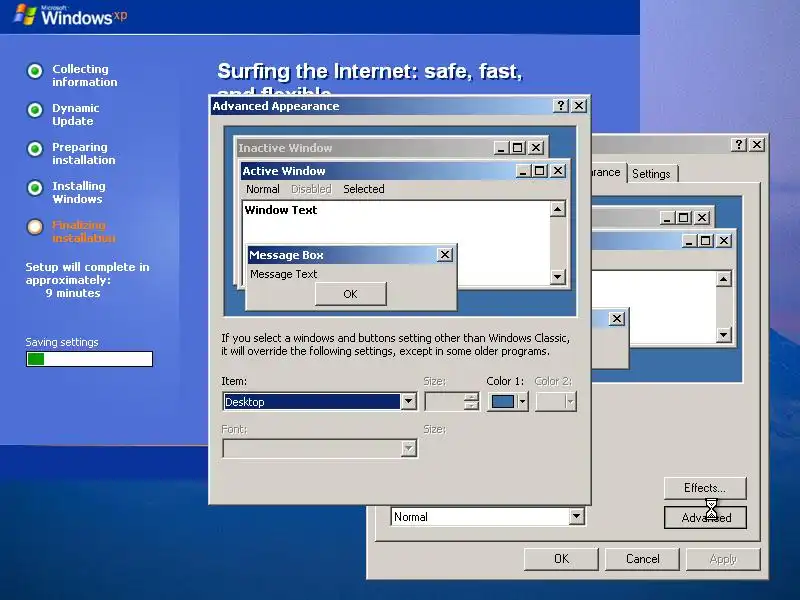Image resolution: width=800 pixels, height=600 pixels.
Task: Click the preview scrollbar down arrow
Action: click(558, 277)
